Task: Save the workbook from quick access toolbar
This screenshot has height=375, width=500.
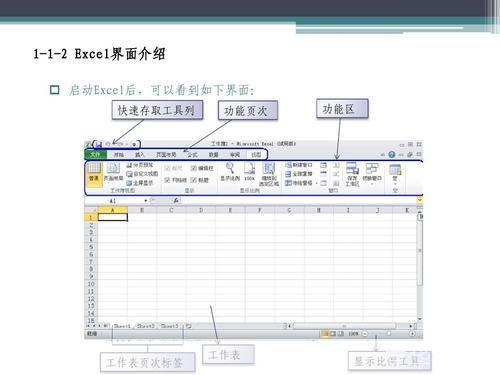Action: (99, 145)
